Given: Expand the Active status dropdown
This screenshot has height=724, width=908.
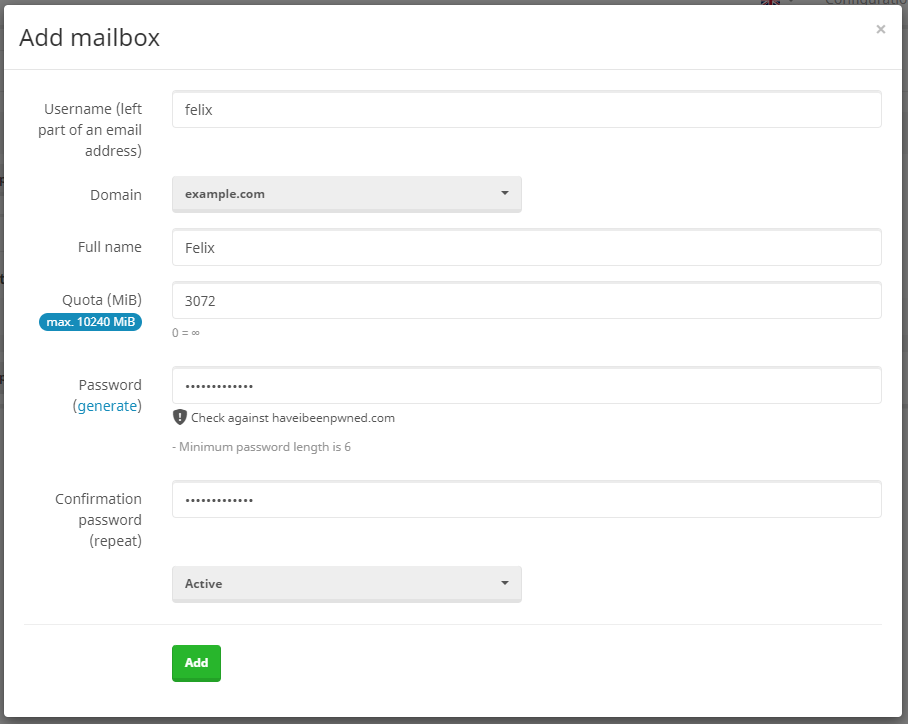Looking at the screenshot, I should coord(346,584).
